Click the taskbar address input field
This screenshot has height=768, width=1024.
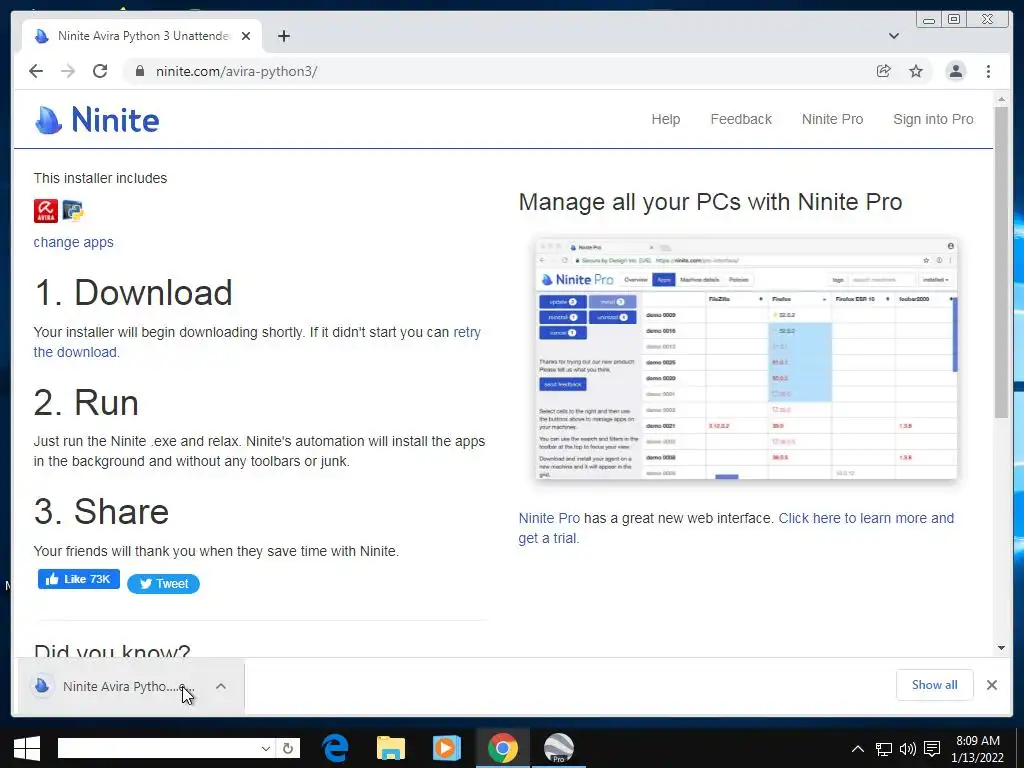[158, 748]
